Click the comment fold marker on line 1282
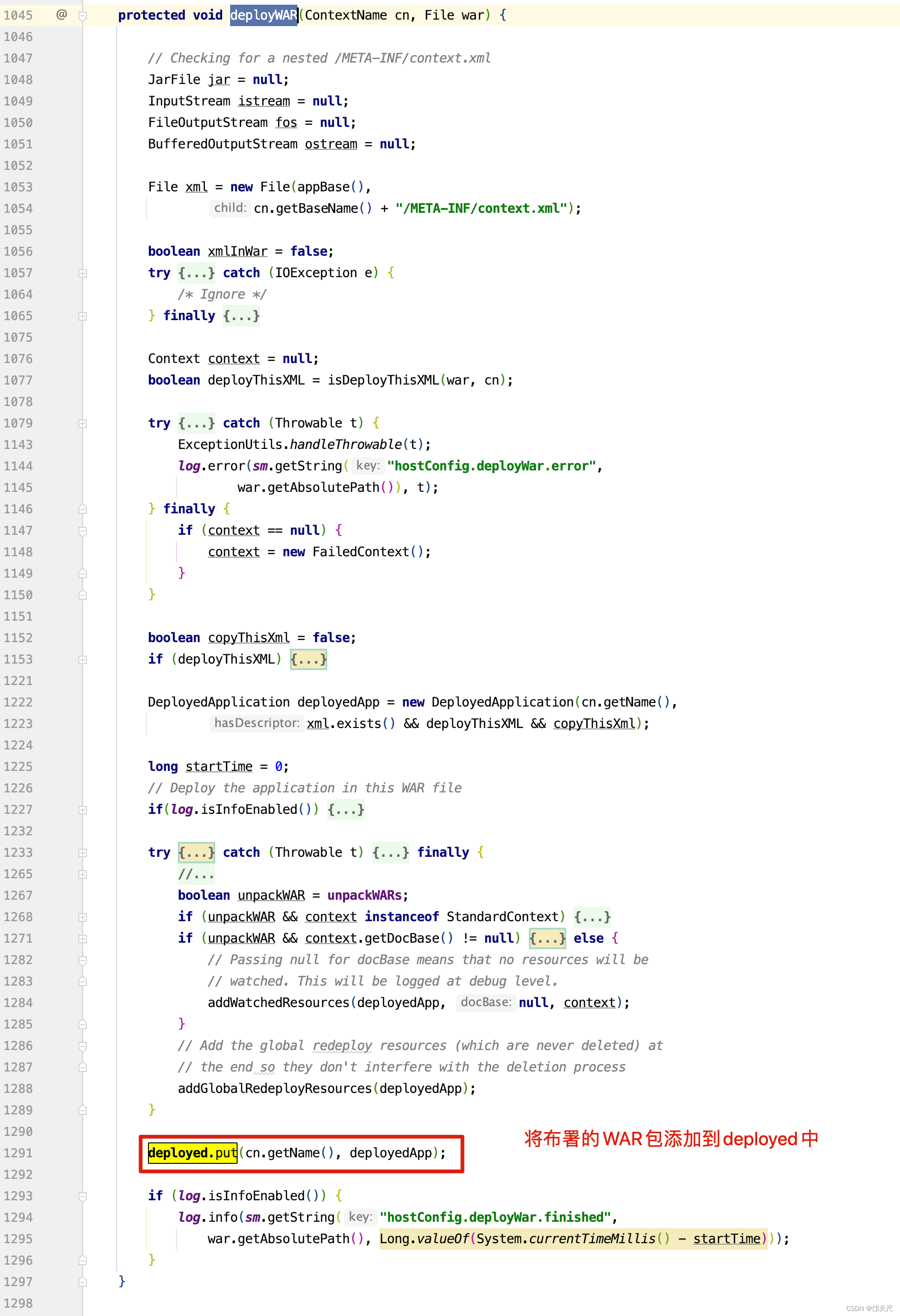Image resolution: width=900 pixels, height=1316 pixels. click(x=83, y=960)
